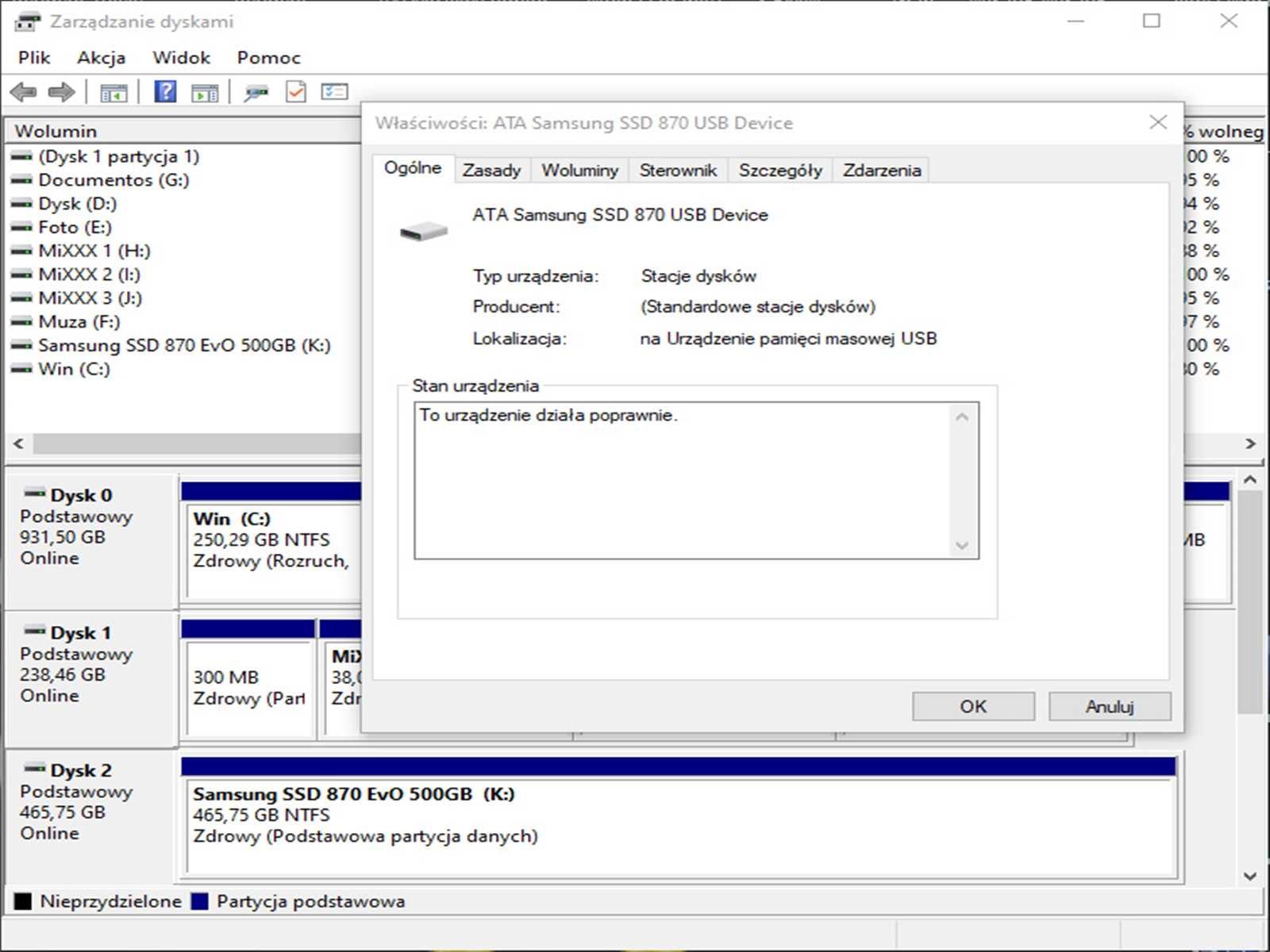Click Disk Management app icon in title bar
This screenshot has width=1270, height=952.
click(x=28, y=21)
